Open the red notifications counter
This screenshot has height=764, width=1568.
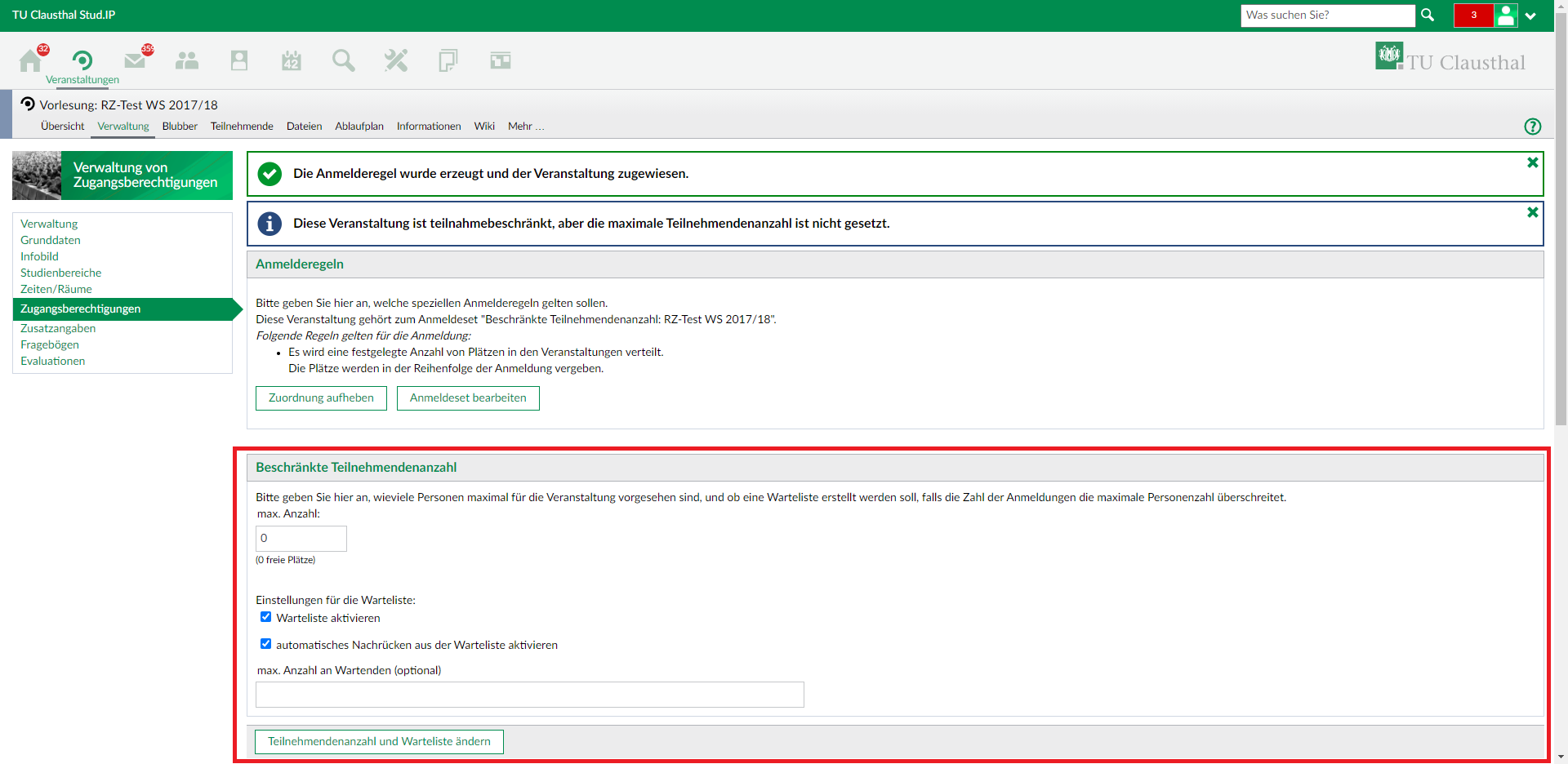coord(1473,16)
